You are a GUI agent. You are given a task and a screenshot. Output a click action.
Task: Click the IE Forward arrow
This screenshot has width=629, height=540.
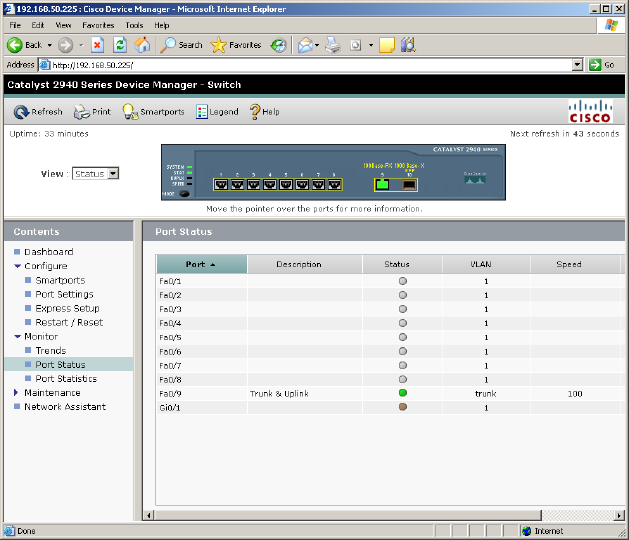coord(65,45)
